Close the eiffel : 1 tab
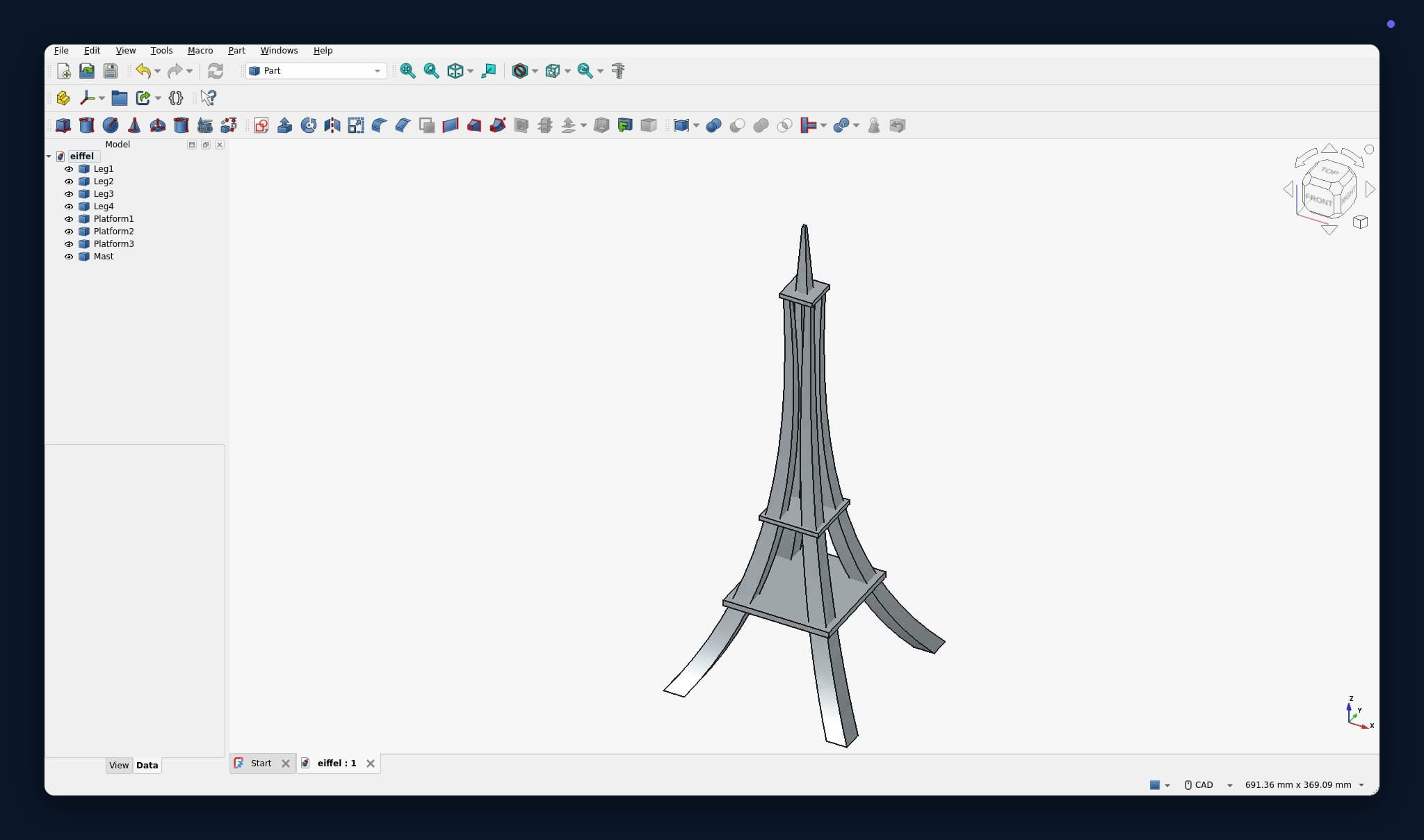Screen dimensions: 1424x840 click(x=371, y=764)
